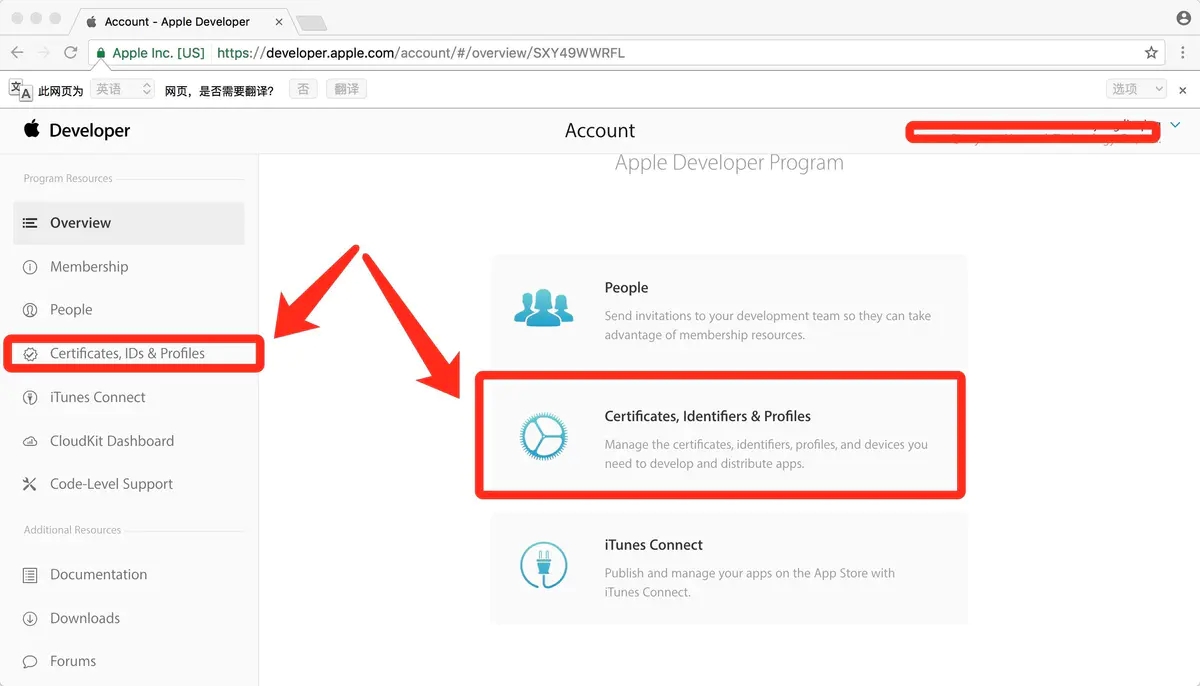Screen dimensions: 1200x686
Task: Click the People card invitation description
Action: tap(768, 325)
